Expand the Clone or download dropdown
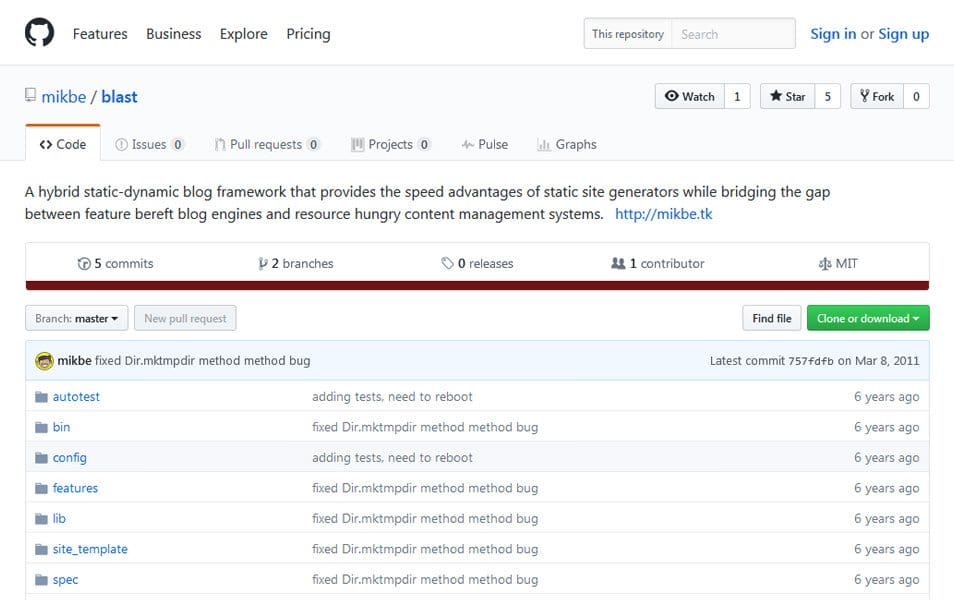Viewport: 954px width, 600px height. click(x=868, y=318)
